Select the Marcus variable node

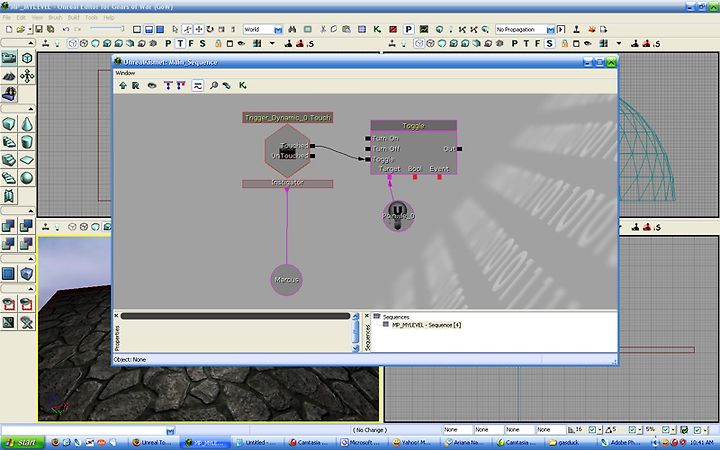click(287, 279)
